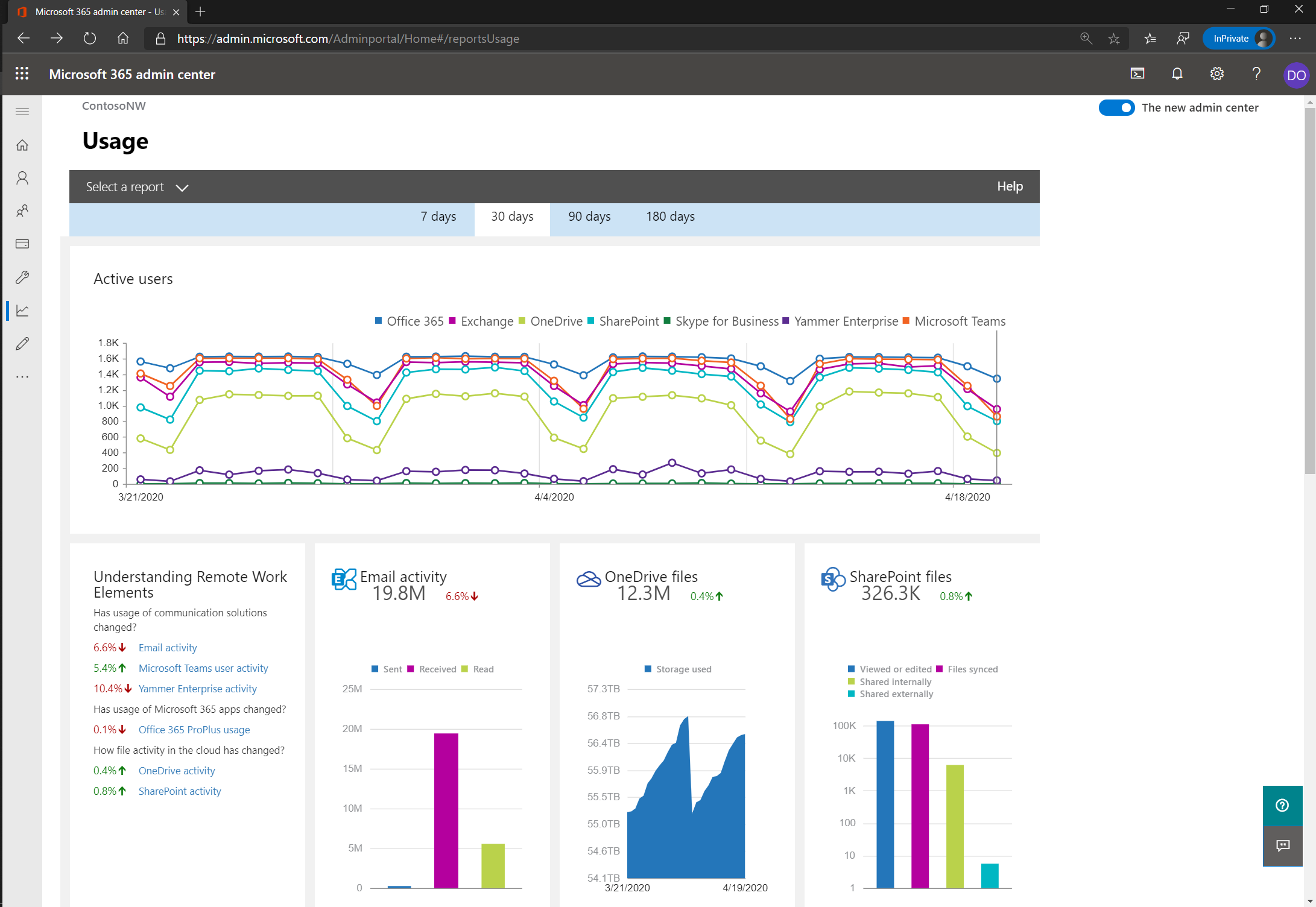This screenshot has height=907, width=1316.
Task: Open the Groups icon in sidebar
Action: (x=22, y=210)
